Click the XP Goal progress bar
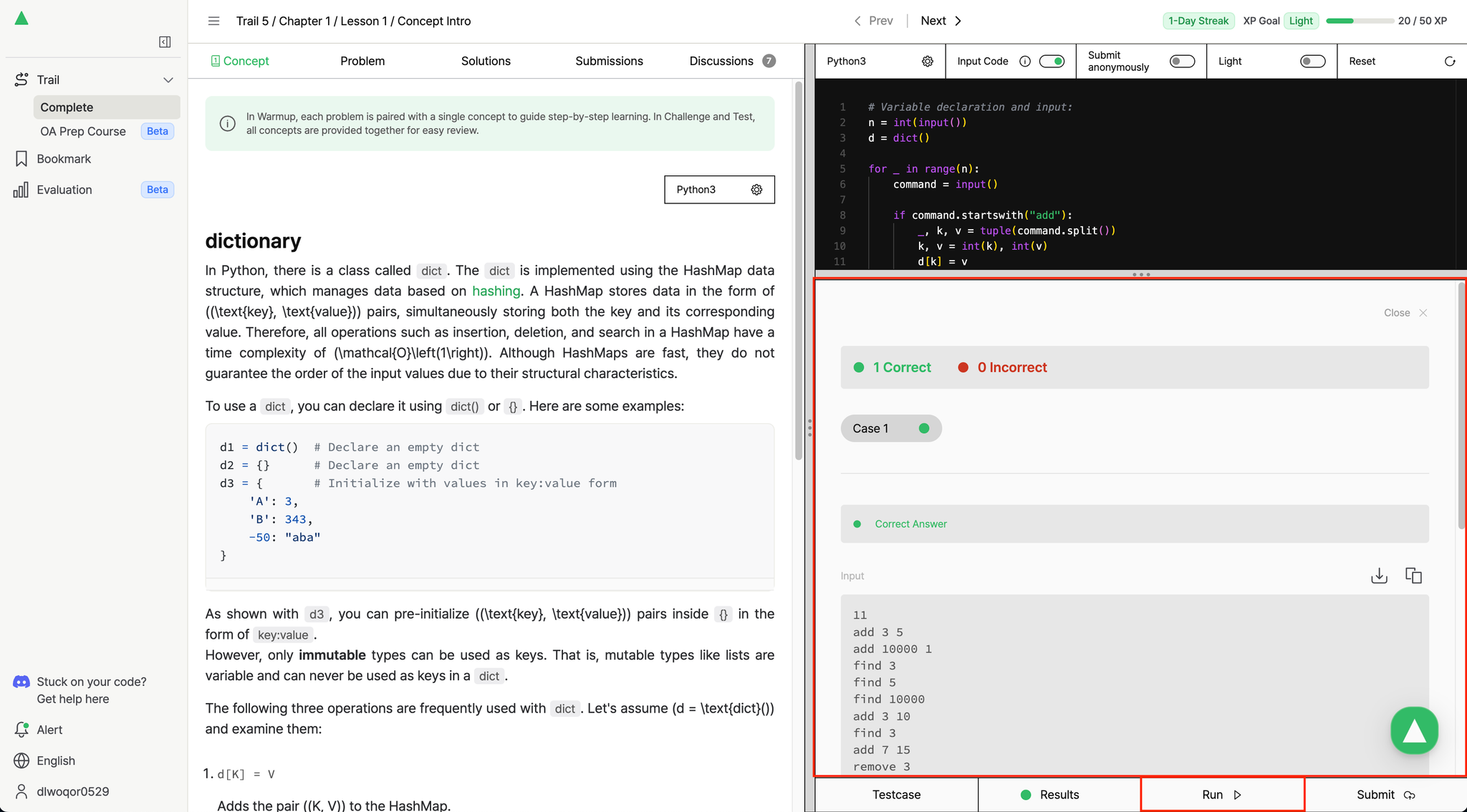This screenshot has width=1467, height=812. point(1360,21)
